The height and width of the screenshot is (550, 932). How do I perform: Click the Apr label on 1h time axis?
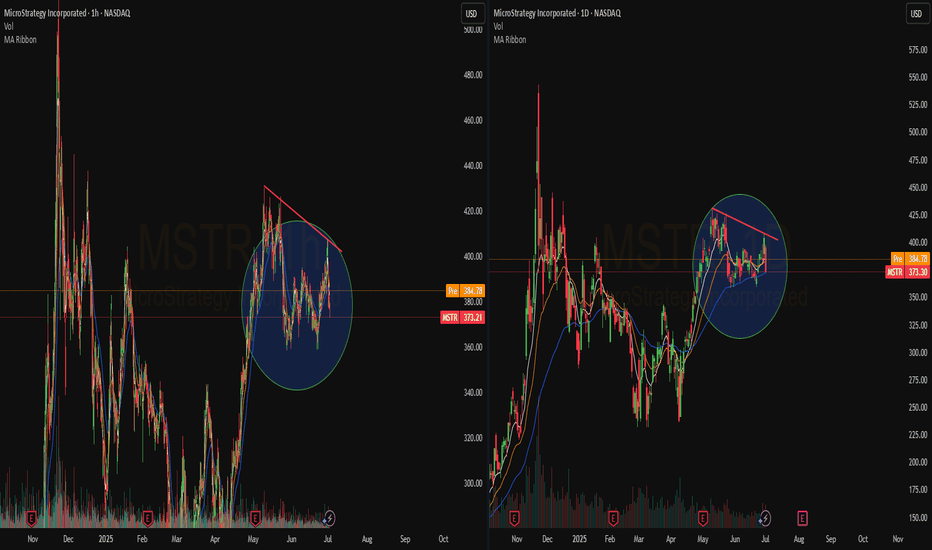(x=215, y=539)
